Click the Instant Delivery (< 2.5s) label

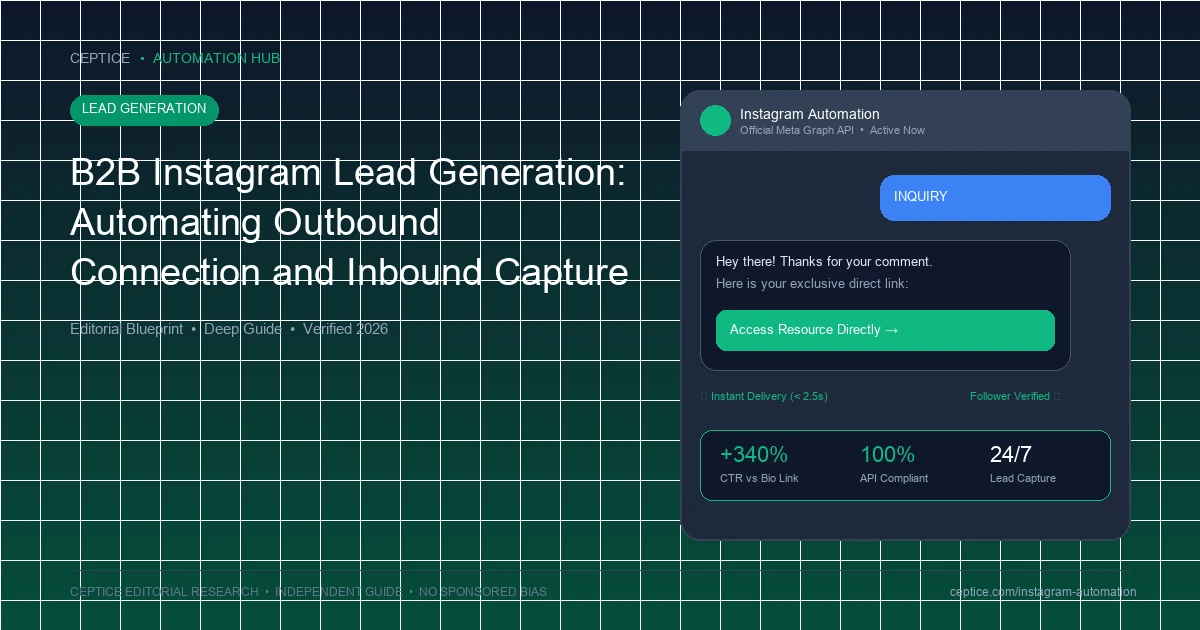coord(769,396)
